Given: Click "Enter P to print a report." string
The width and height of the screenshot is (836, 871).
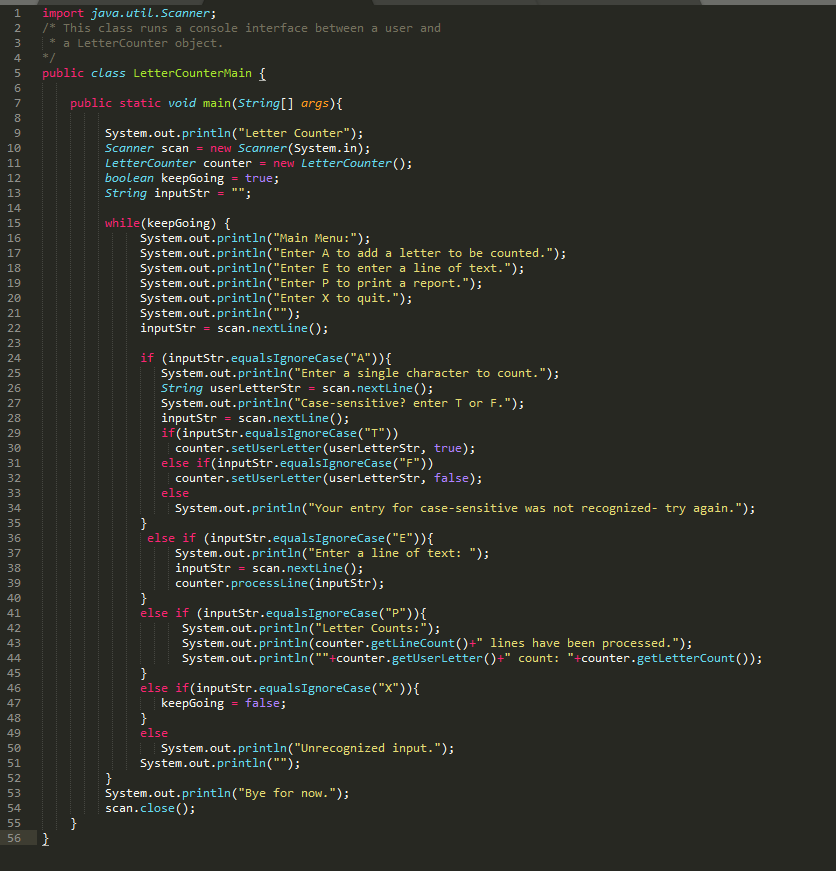Looking at the screenshot, I should click(x=371, y=283).
